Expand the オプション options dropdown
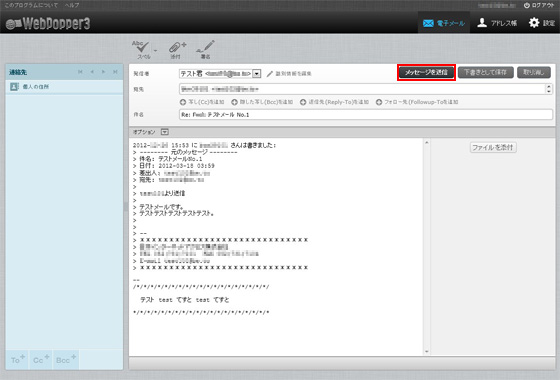The width and height of the screenshot is (560, 380). (165, 132)
